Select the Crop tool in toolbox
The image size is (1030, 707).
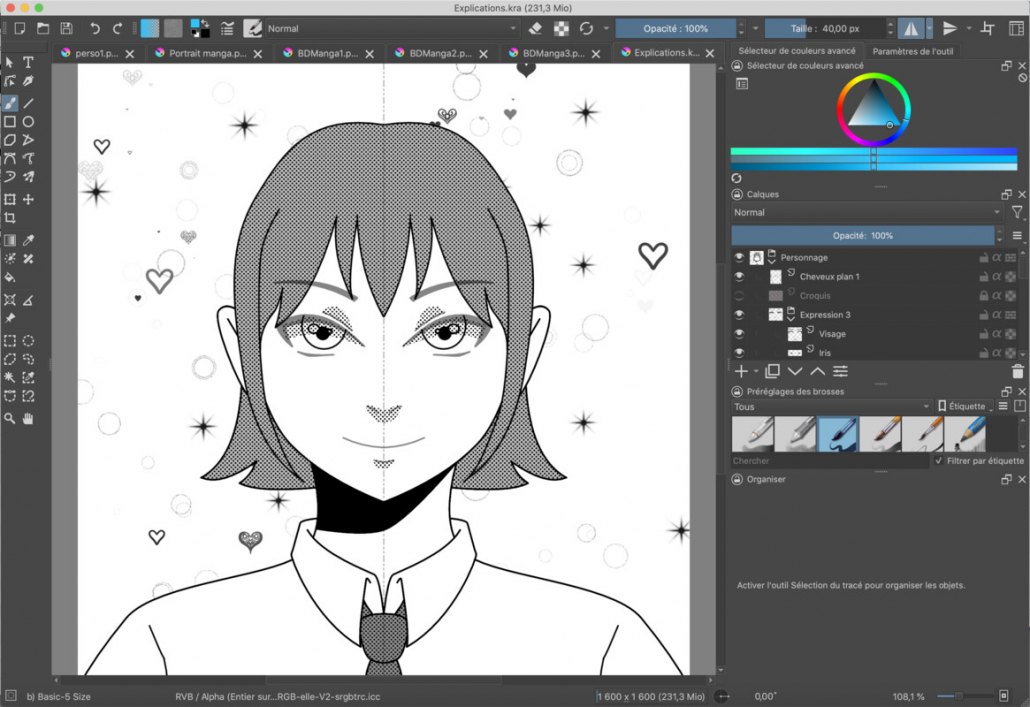10,218
